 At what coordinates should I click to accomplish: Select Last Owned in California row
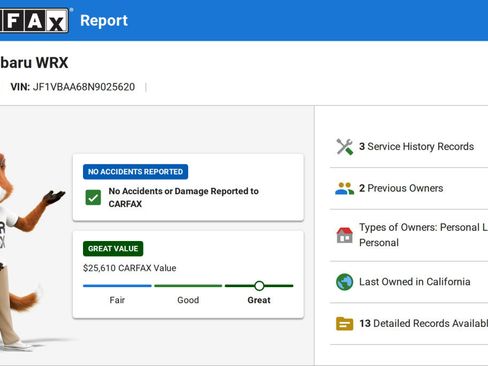pos(409,282)
